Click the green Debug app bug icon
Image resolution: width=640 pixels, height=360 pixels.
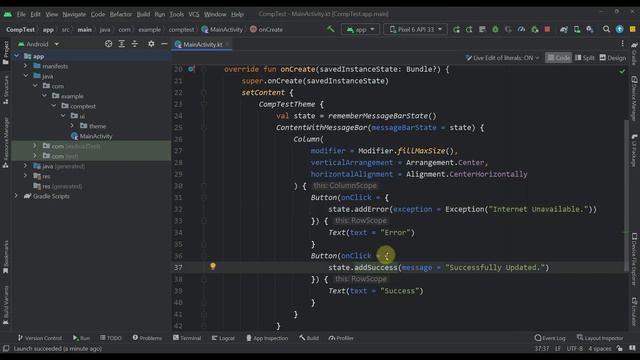click(495, 29)
